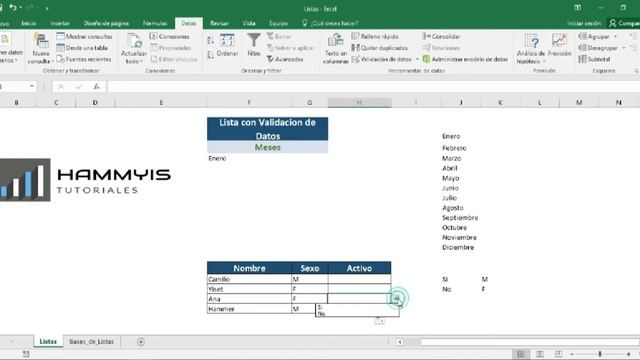Open the Activo dropdown arrow in Ana row

(396, 299)
